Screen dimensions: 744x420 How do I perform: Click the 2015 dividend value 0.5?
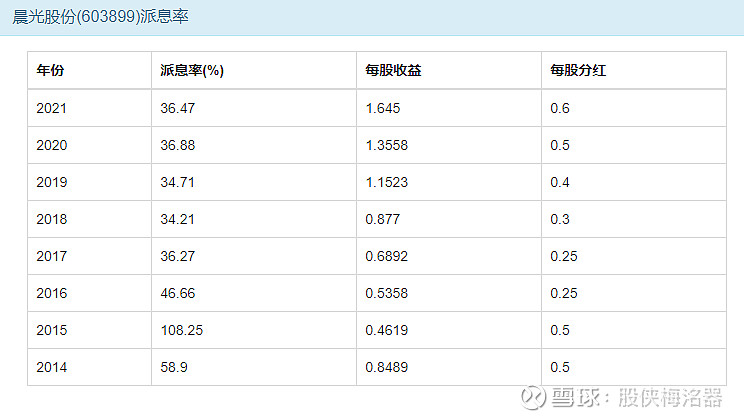click(x=560, y=330)
